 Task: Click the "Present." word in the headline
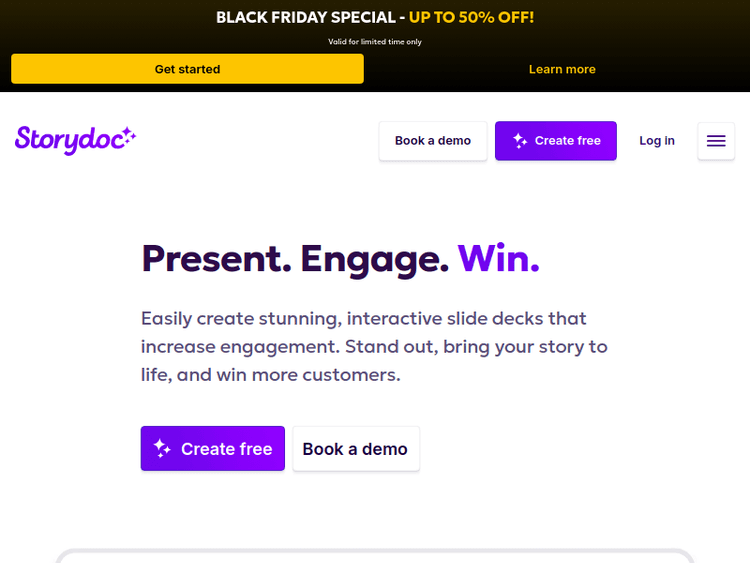(211, 258)
